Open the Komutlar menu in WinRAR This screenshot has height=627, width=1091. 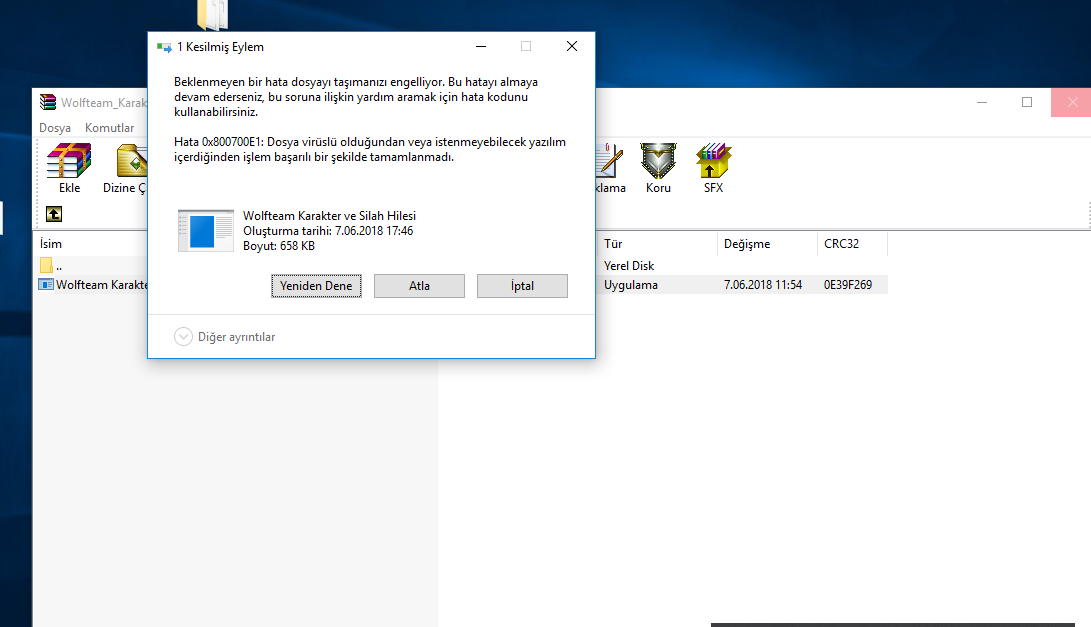pos(109,128)
